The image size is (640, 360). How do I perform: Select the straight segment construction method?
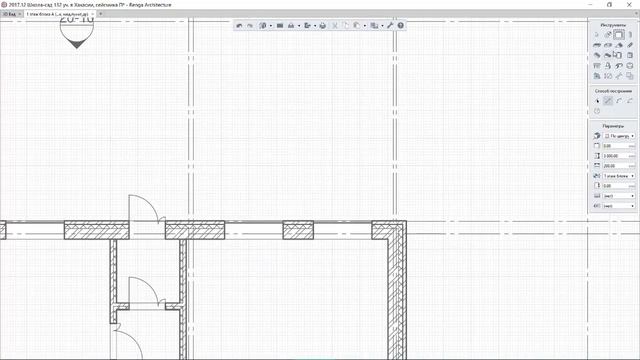[x=608, y=101]
